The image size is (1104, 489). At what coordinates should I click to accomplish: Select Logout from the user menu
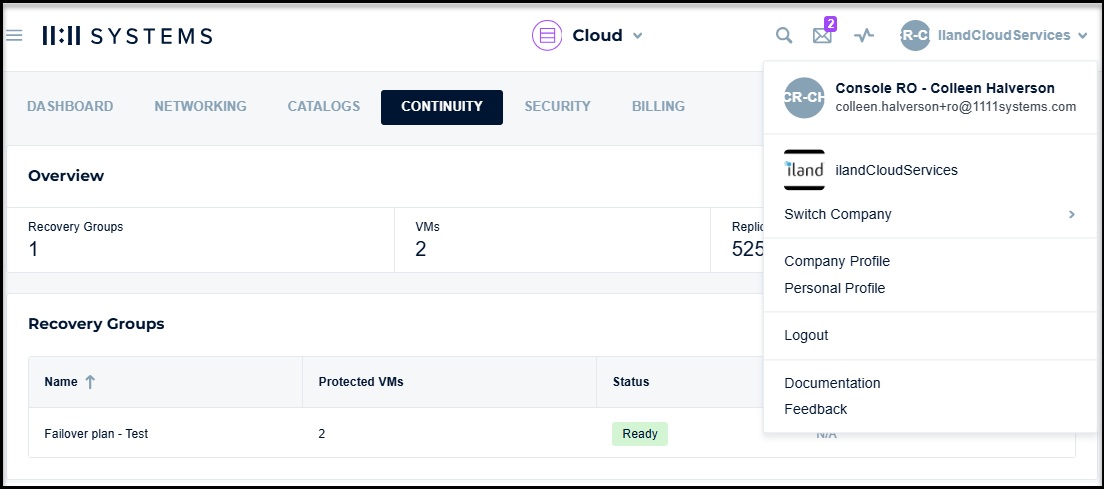pos(806,335)
